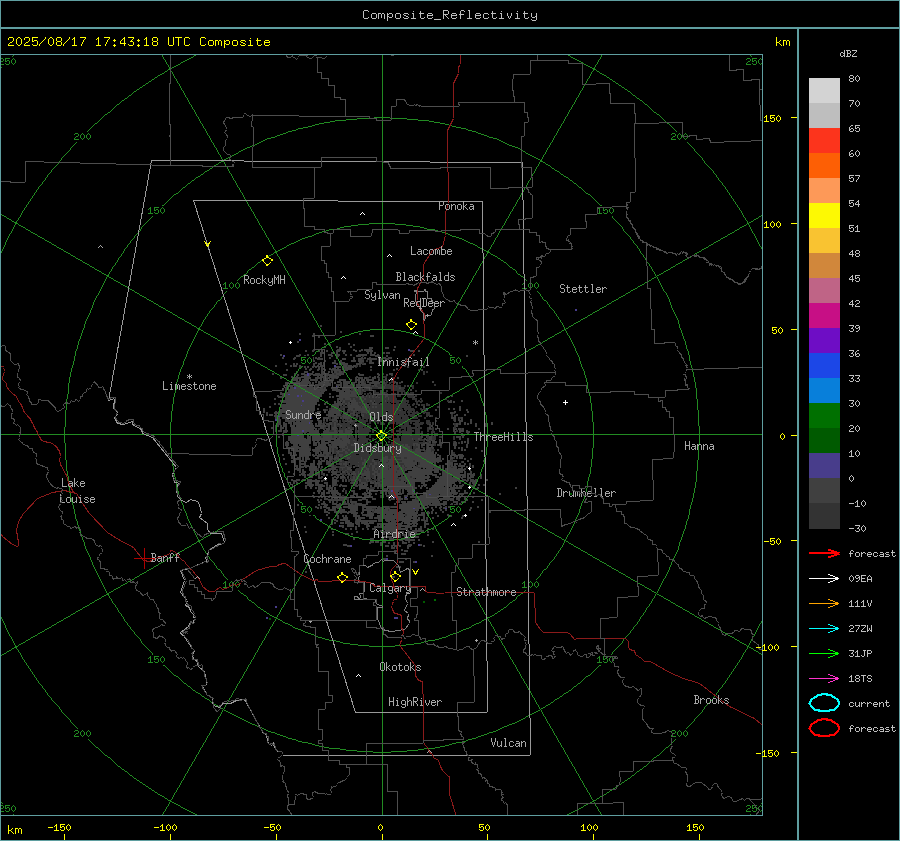Image resolution: width=900 pixels, height=841 pixels.
Task: Click the Limestone label
Action: tap(189, 386)
